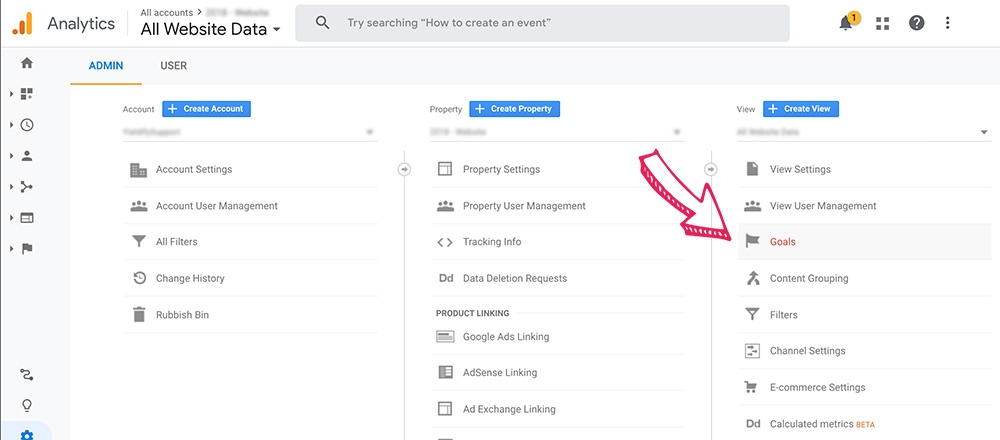Screen dimensions: 1000x440
Task: Open Behaviour icon in sidebar
Action: (x=27, y=217)
